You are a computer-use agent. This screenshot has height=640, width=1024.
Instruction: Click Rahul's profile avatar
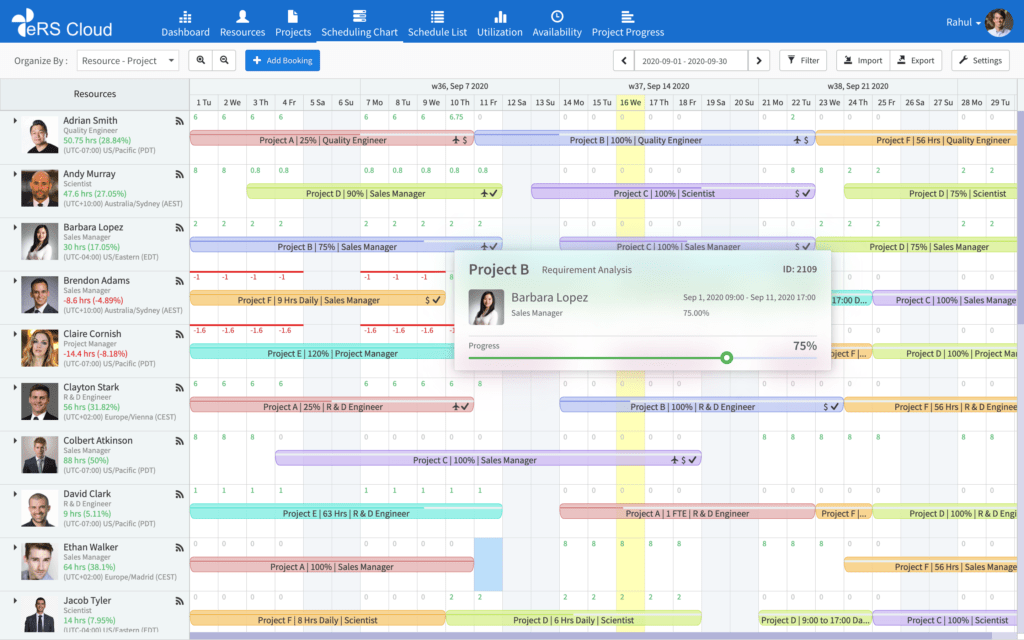(999, 22)
